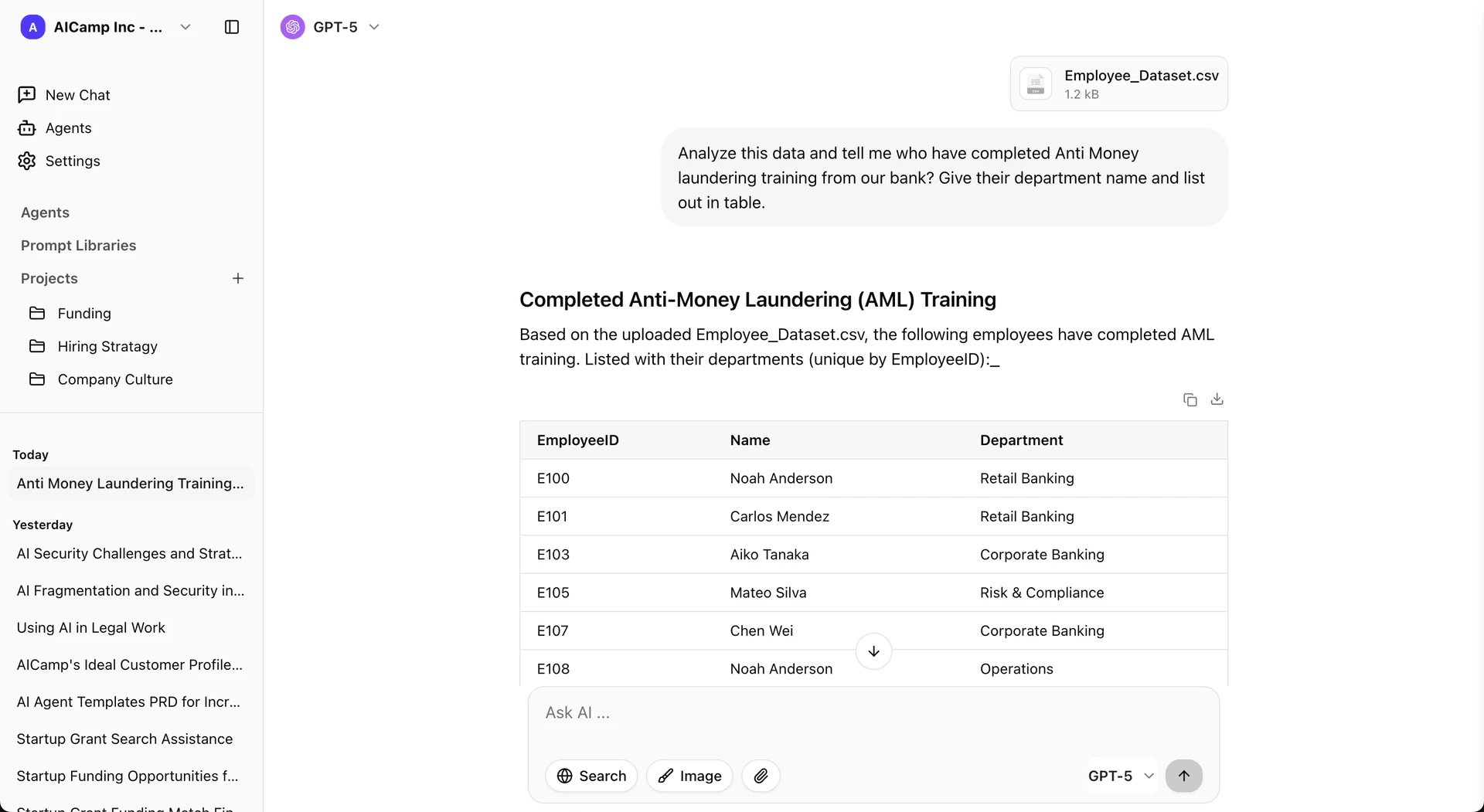Viewport: 1484px width, 812px height.
Task: Open the Company Culture project folder
Action: [x=114, y=379]
